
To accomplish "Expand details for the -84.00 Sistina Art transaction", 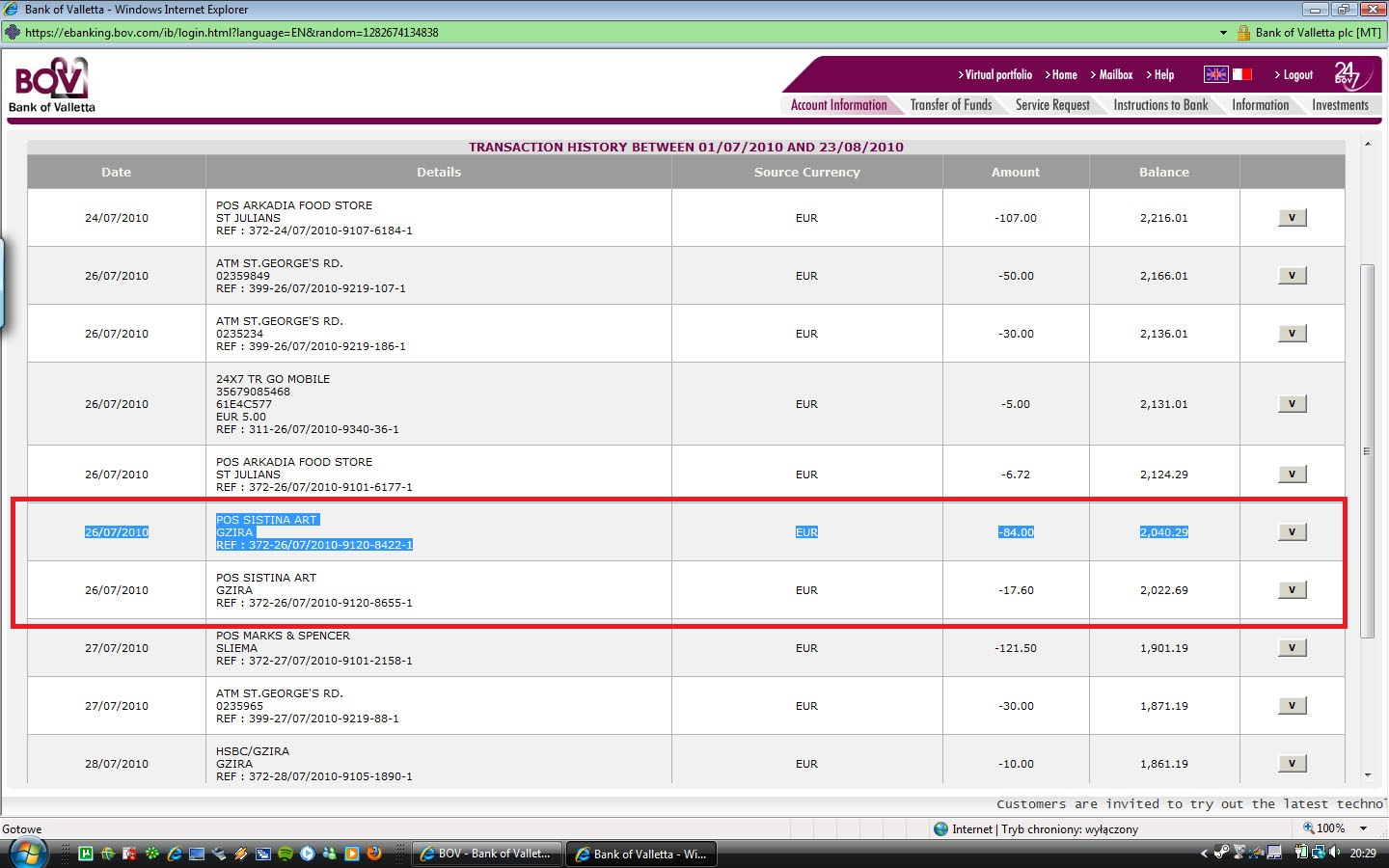I will click(1292, 532).
